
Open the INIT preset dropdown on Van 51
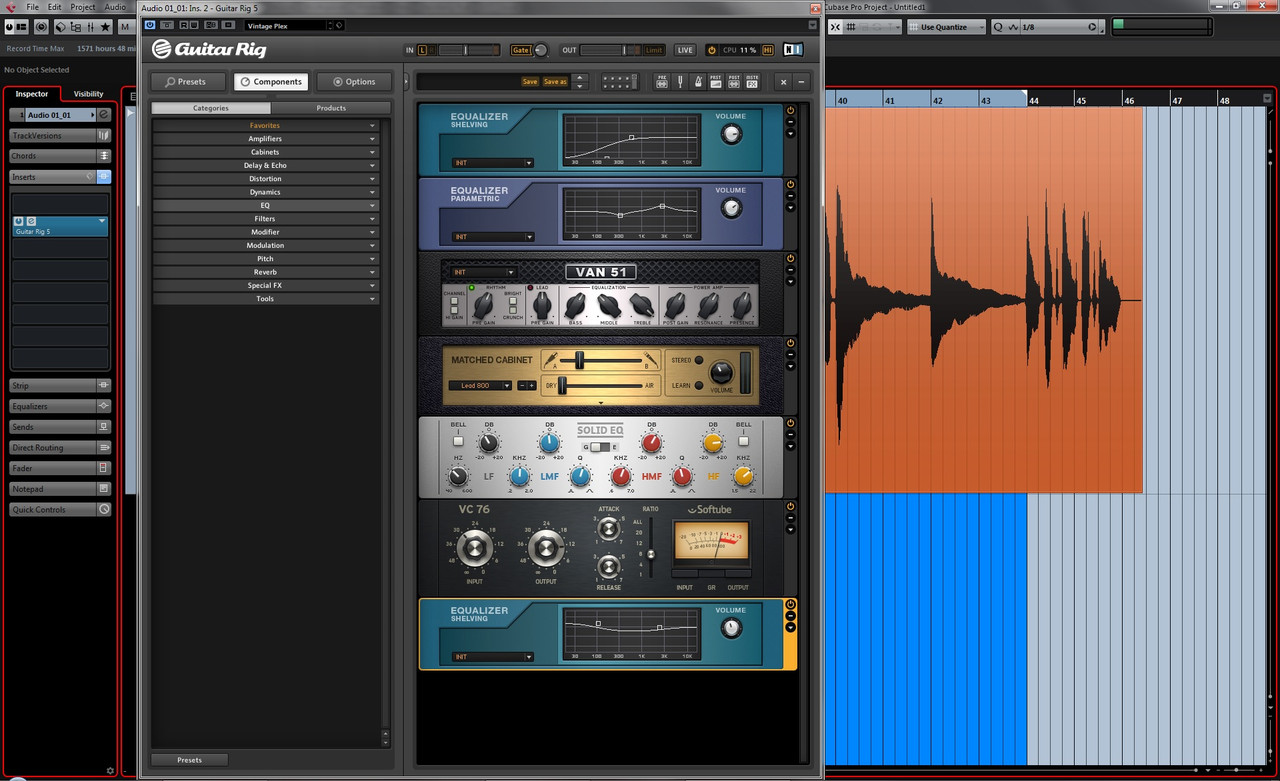point(483,272)
